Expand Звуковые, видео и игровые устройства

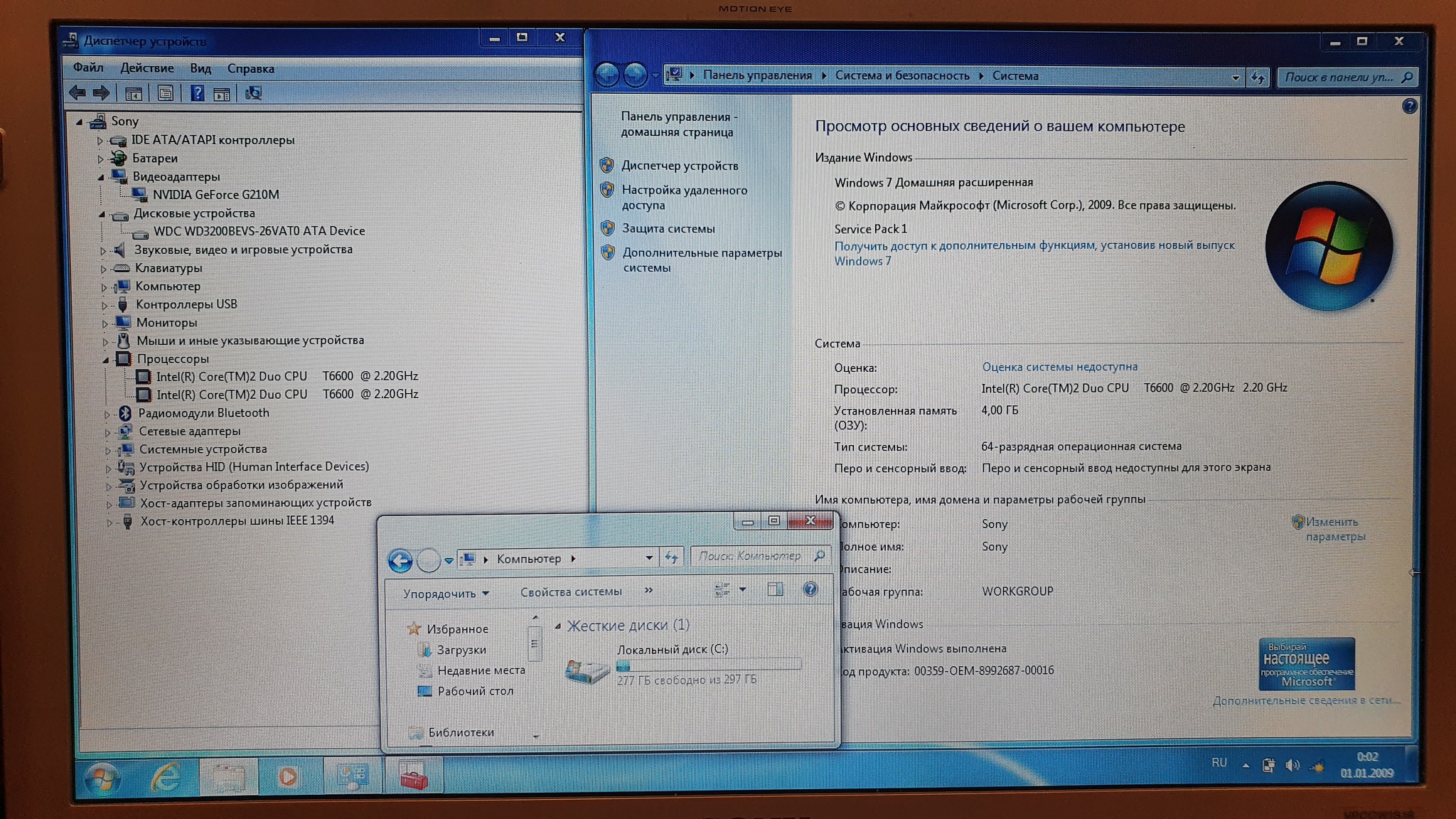pyautogui.click(x=103, y=250)
